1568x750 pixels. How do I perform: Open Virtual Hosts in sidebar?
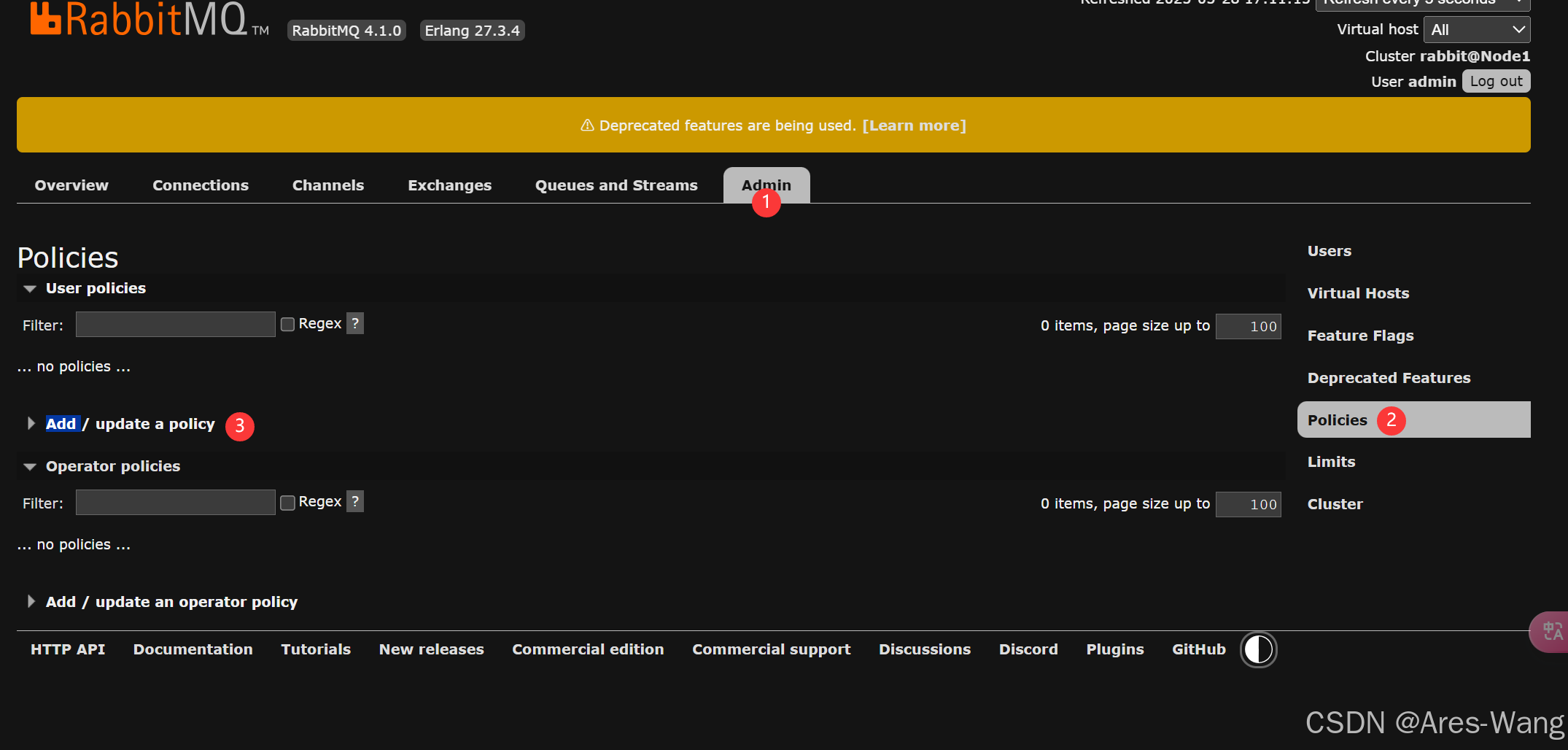coord(1358,293)
